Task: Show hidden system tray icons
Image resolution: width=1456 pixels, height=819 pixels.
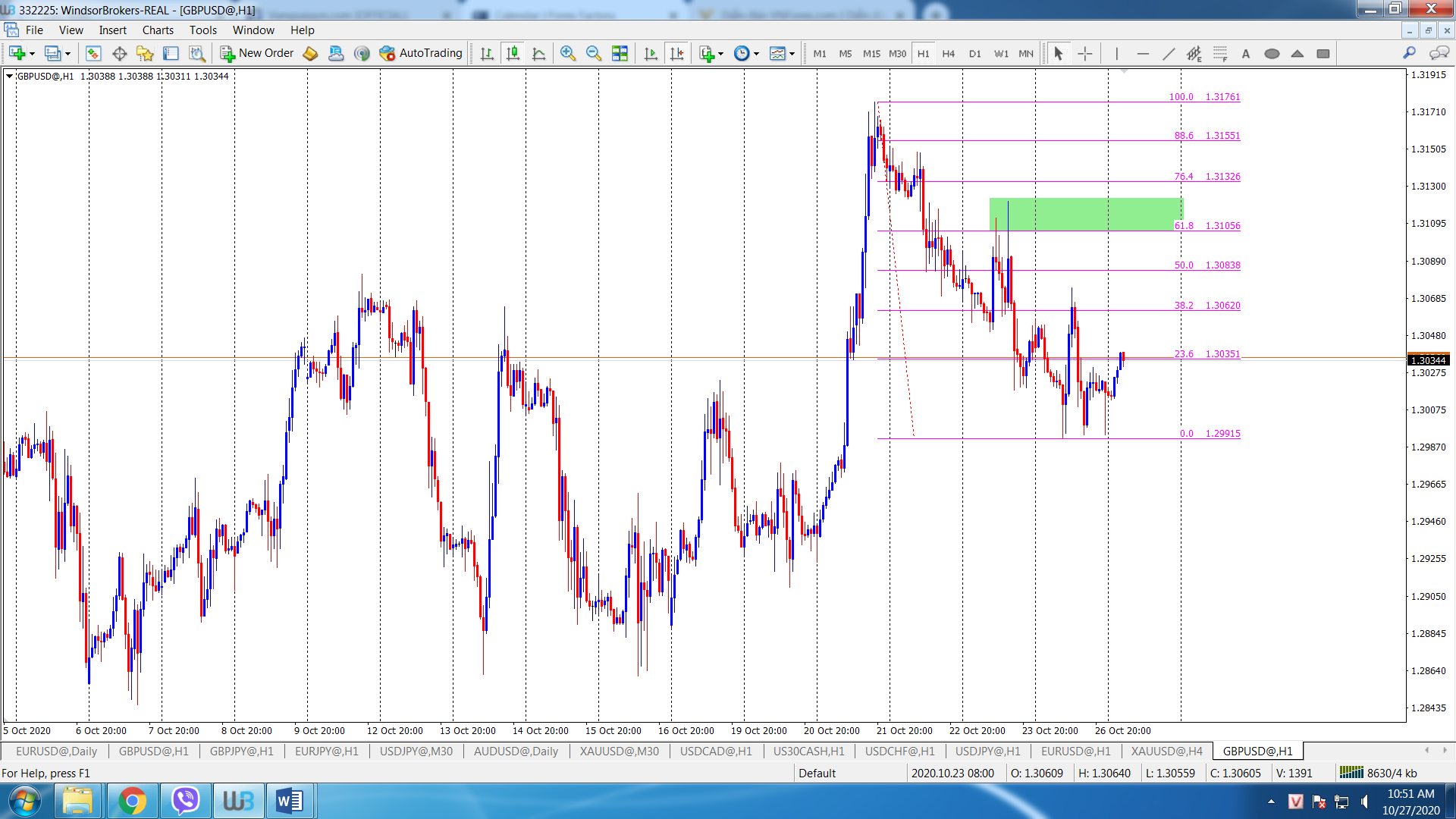Action: point(1271,802)
